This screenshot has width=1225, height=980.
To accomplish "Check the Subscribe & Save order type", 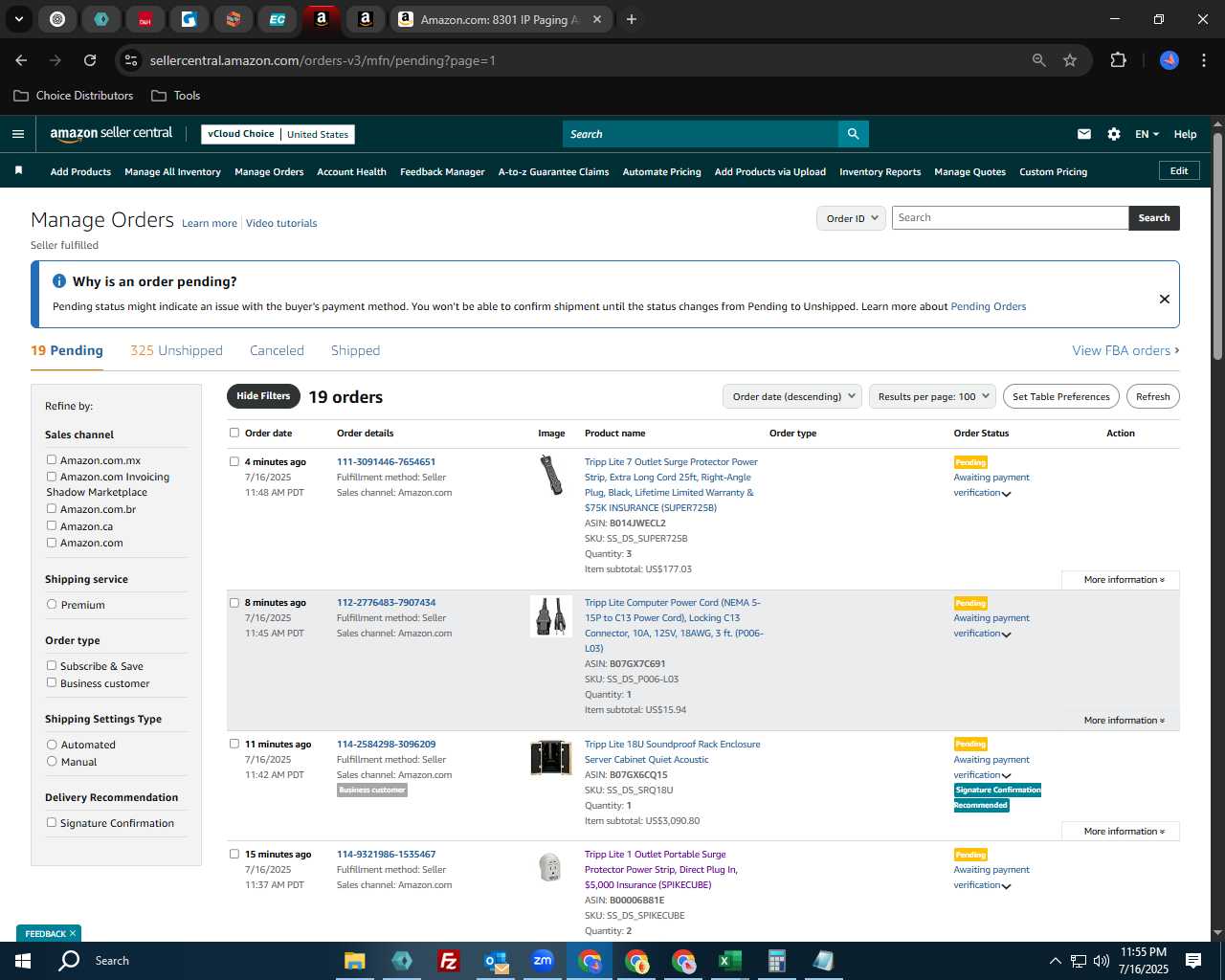I will click(52, 665).
